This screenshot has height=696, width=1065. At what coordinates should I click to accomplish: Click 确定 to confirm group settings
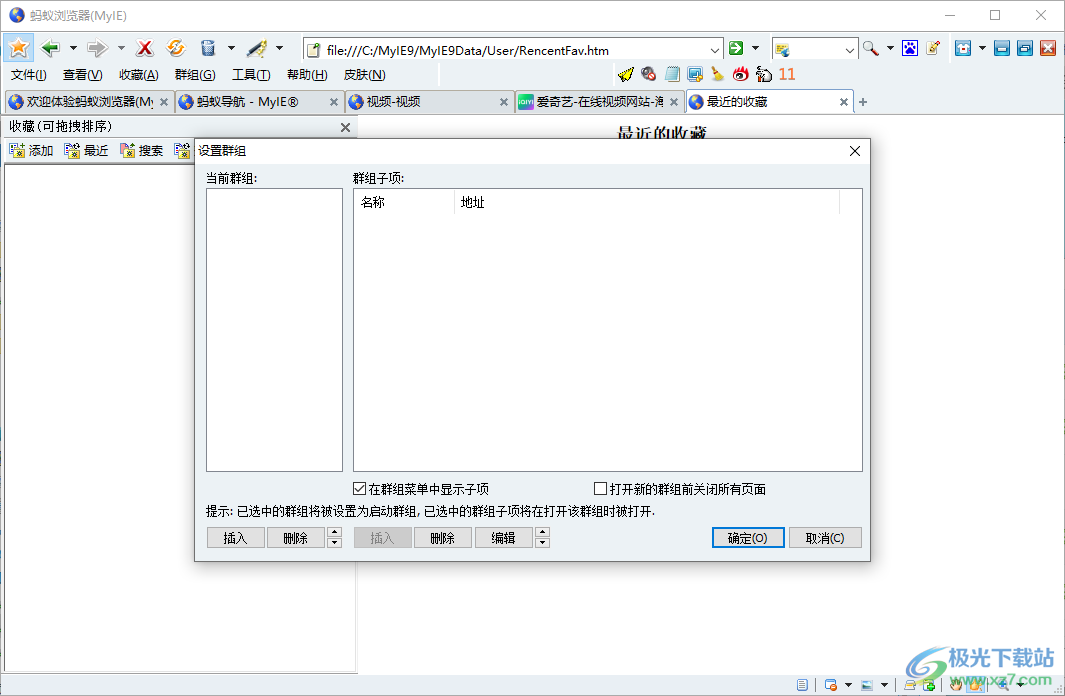pos(746,537)
